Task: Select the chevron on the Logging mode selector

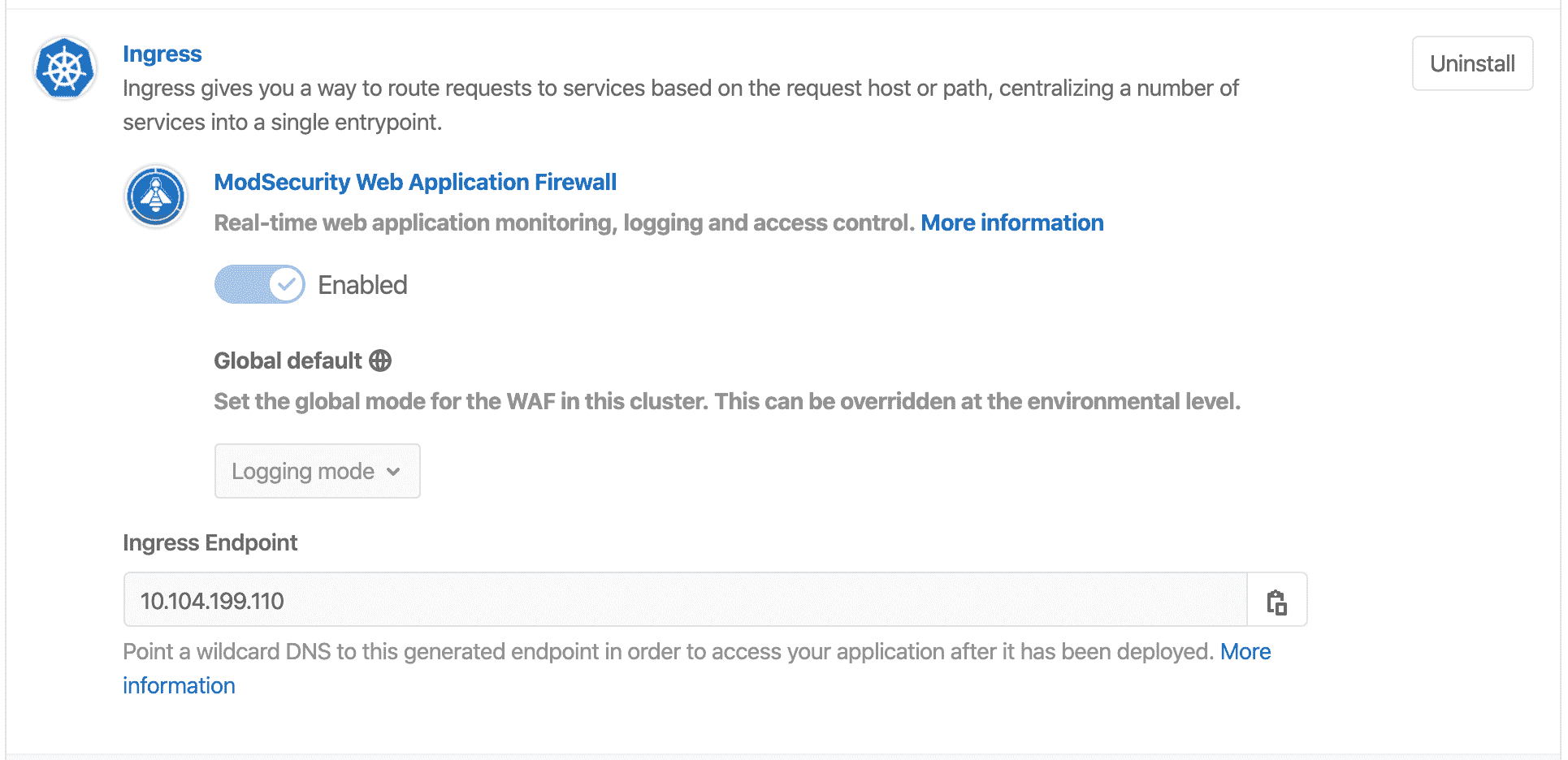Action: (393, 471)
